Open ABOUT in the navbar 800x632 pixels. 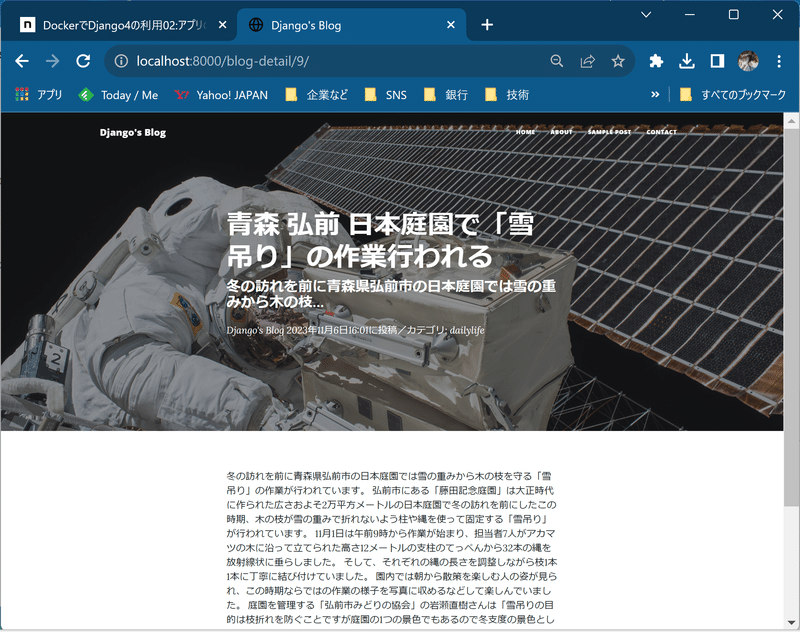(x=561, y=132)
